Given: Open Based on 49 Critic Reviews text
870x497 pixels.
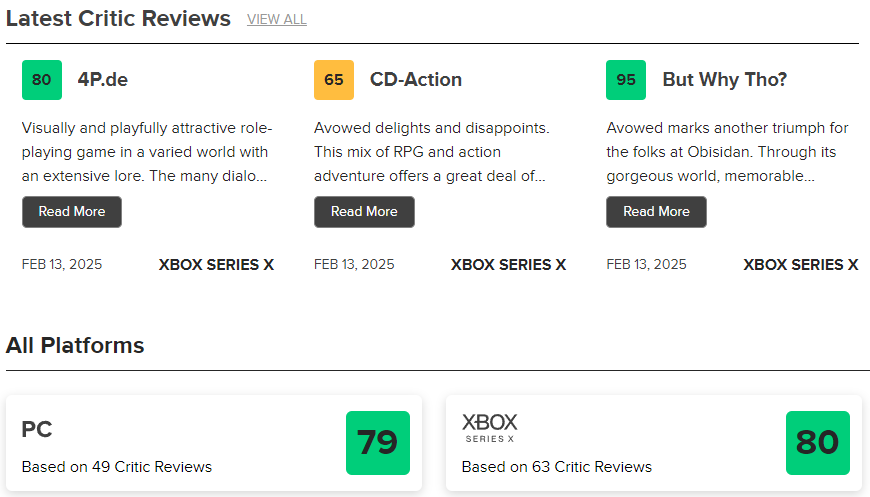Looking at the screenshot, I should point(117,467).
